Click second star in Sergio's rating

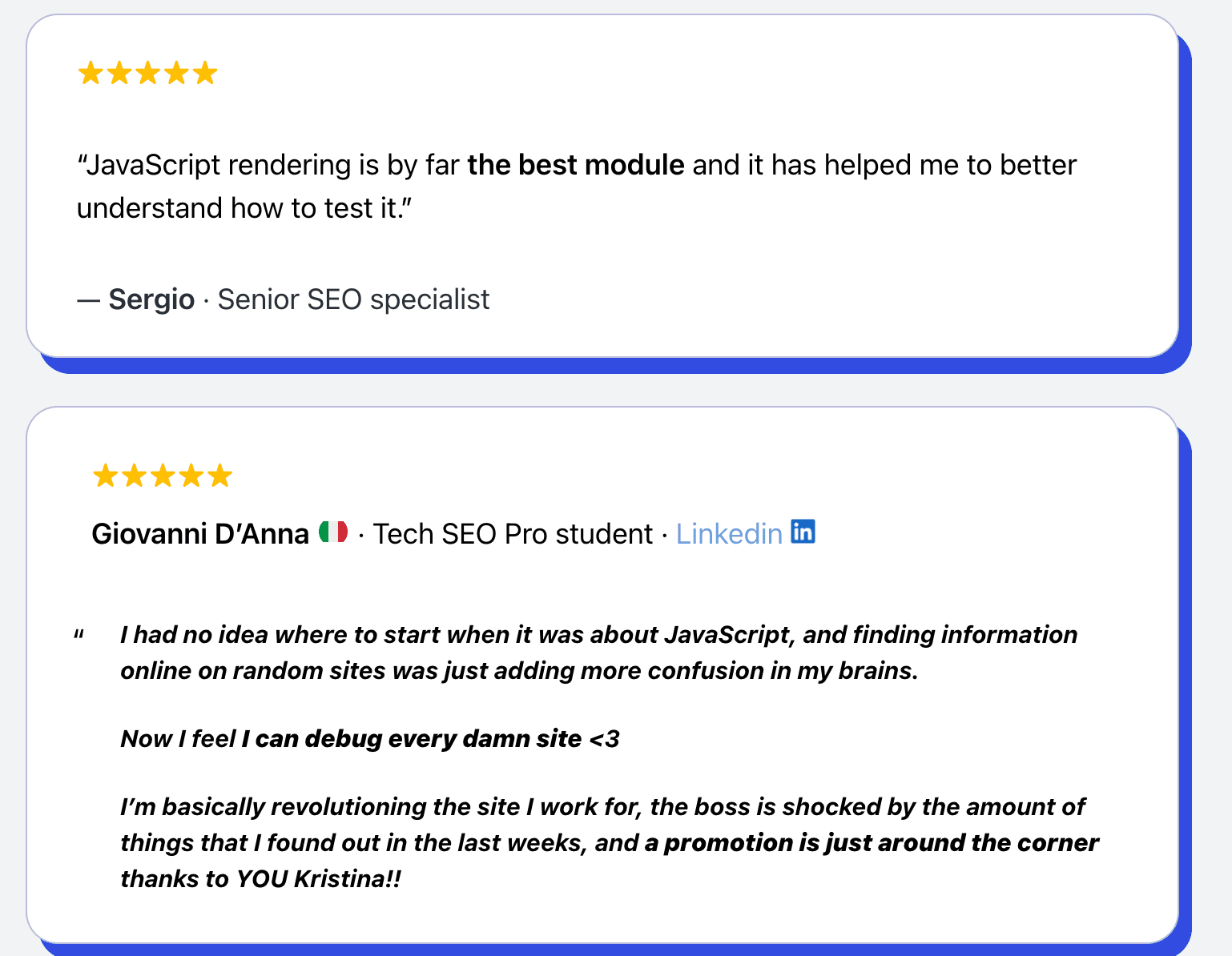click(x=119, y=74)
